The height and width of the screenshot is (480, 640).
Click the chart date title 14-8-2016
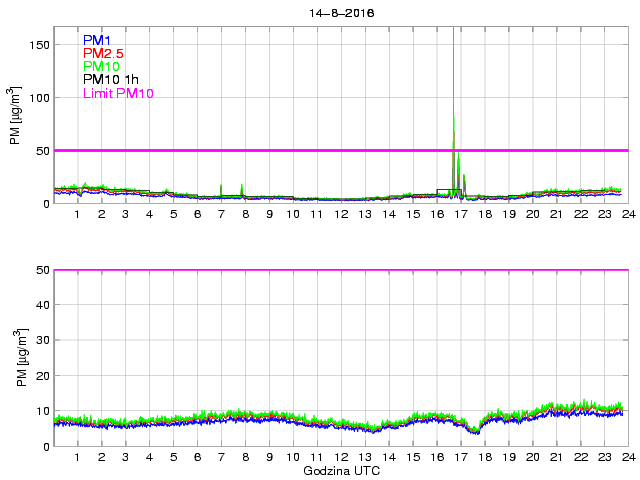[340, 12]
